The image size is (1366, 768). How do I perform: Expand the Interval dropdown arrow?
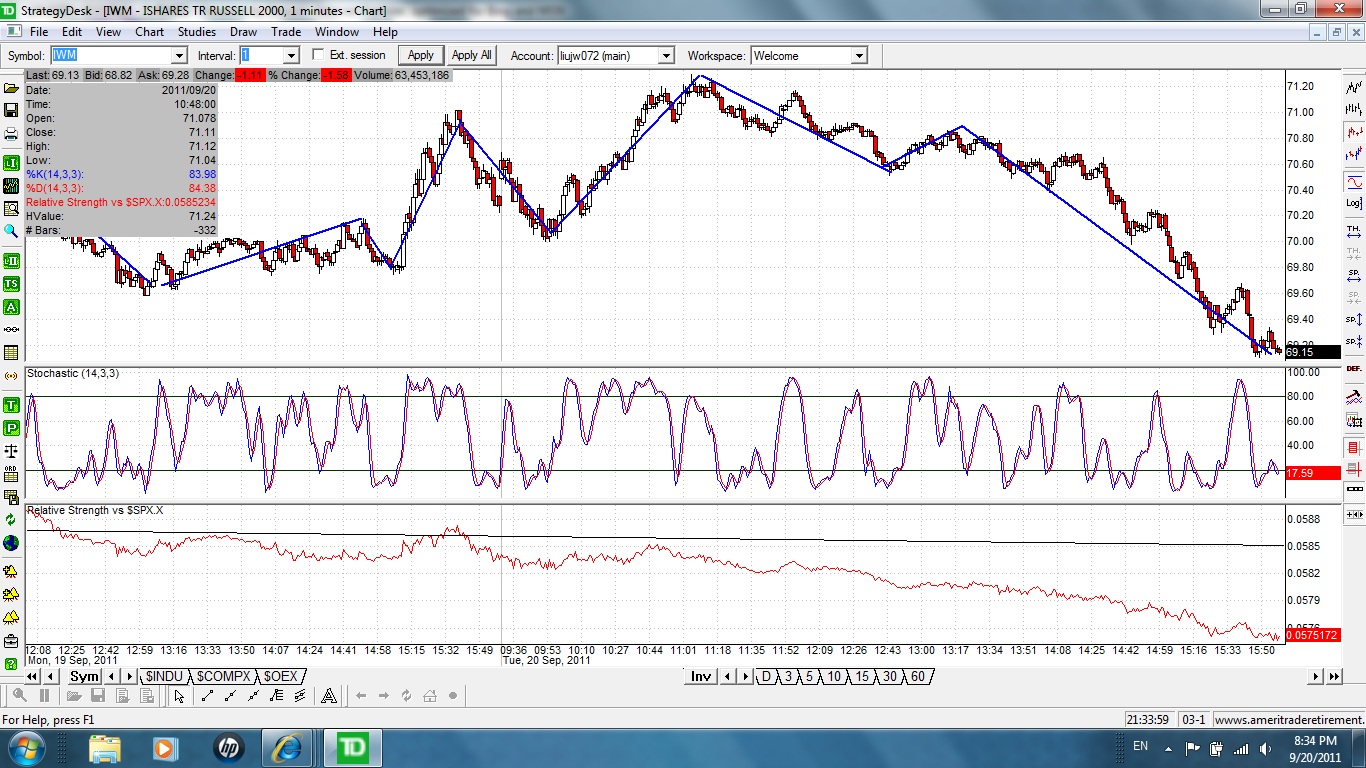(291, 56)
